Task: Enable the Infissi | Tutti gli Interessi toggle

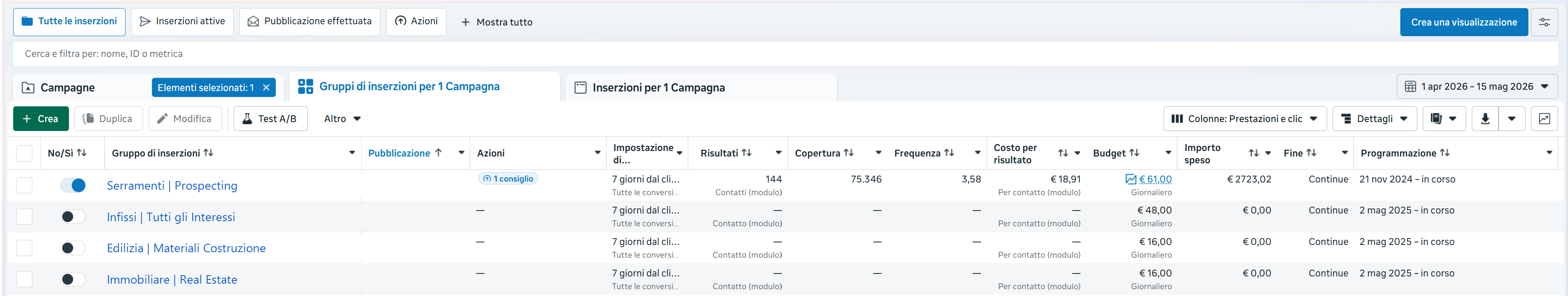Action: point(73,217)
